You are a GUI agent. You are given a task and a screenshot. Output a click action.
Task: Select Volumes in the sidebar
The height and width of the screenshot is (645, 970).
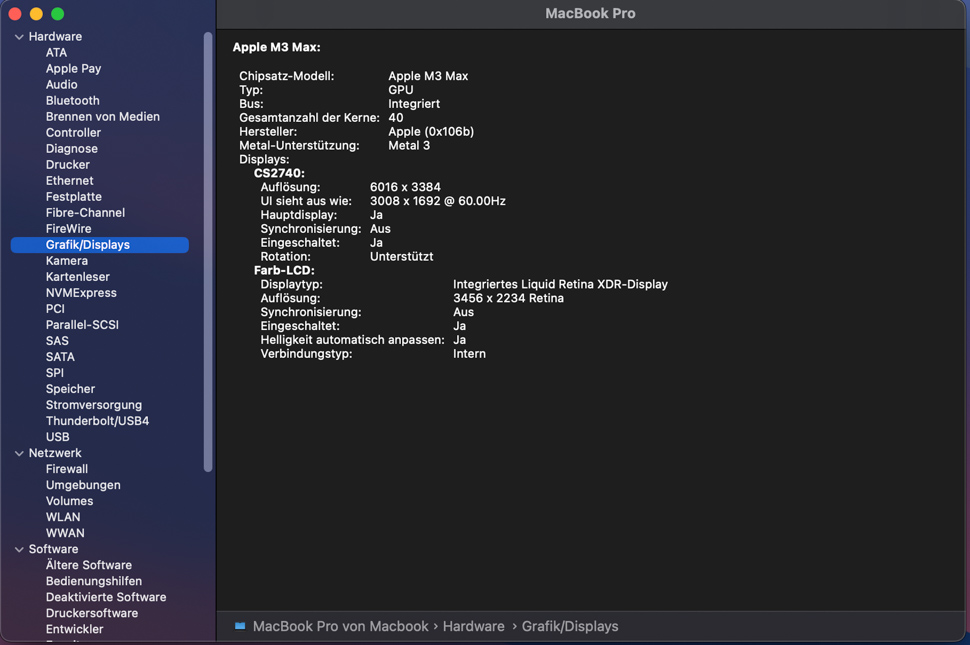[x=69, y=502]
